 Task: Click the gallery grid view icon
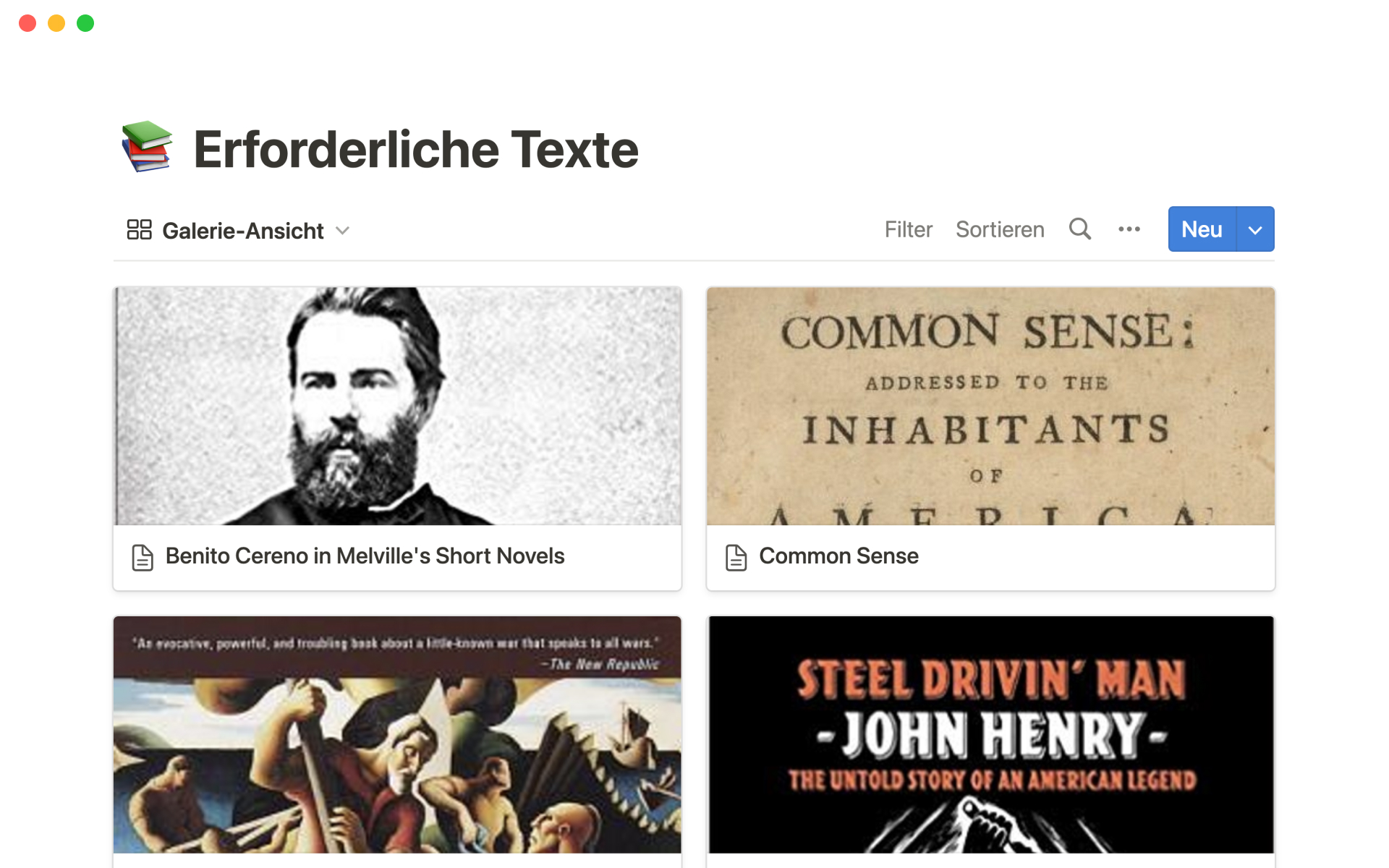tap(139, 230)
